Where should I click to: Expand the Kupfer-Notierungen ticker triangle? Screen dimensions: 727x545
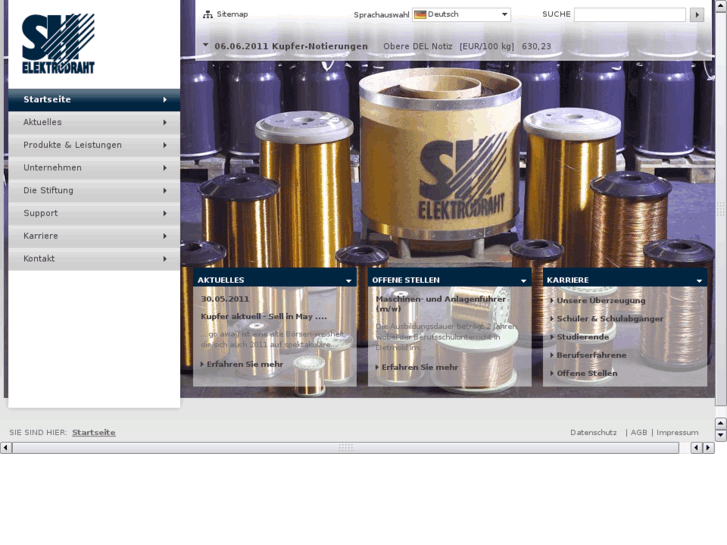[x=205, y=45]
